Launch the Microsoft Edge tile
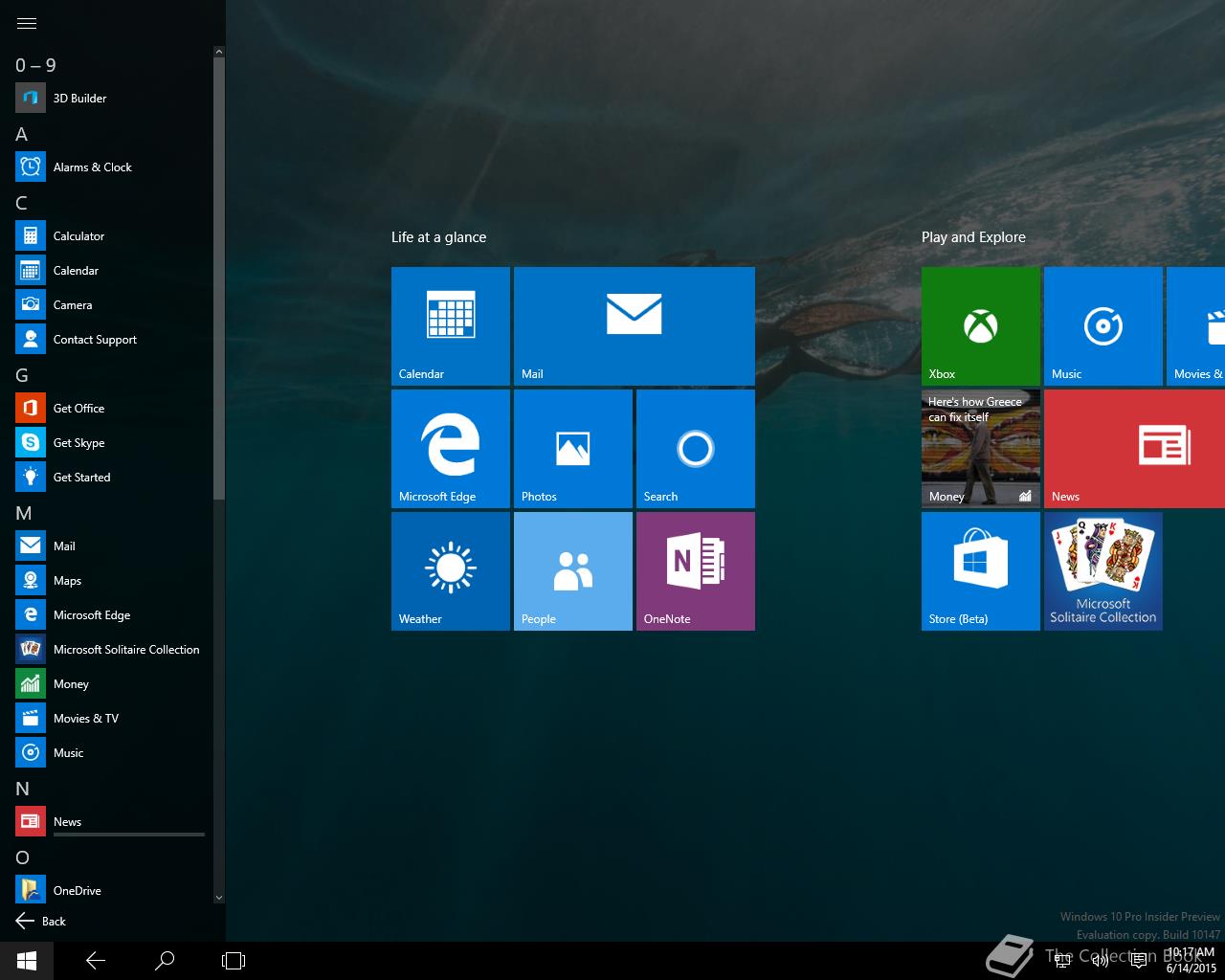The height and width of the screenshot is (980, 1225). pyautogui.click(x=451, y=449)
